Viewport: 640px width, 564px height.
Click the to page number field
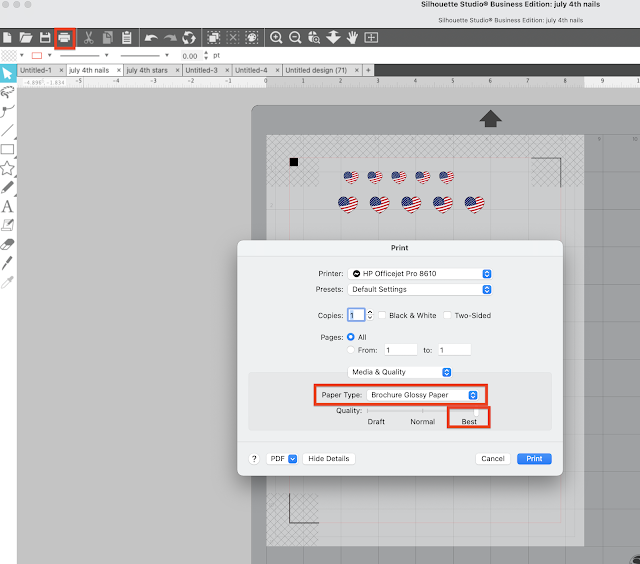click(455, 350)
